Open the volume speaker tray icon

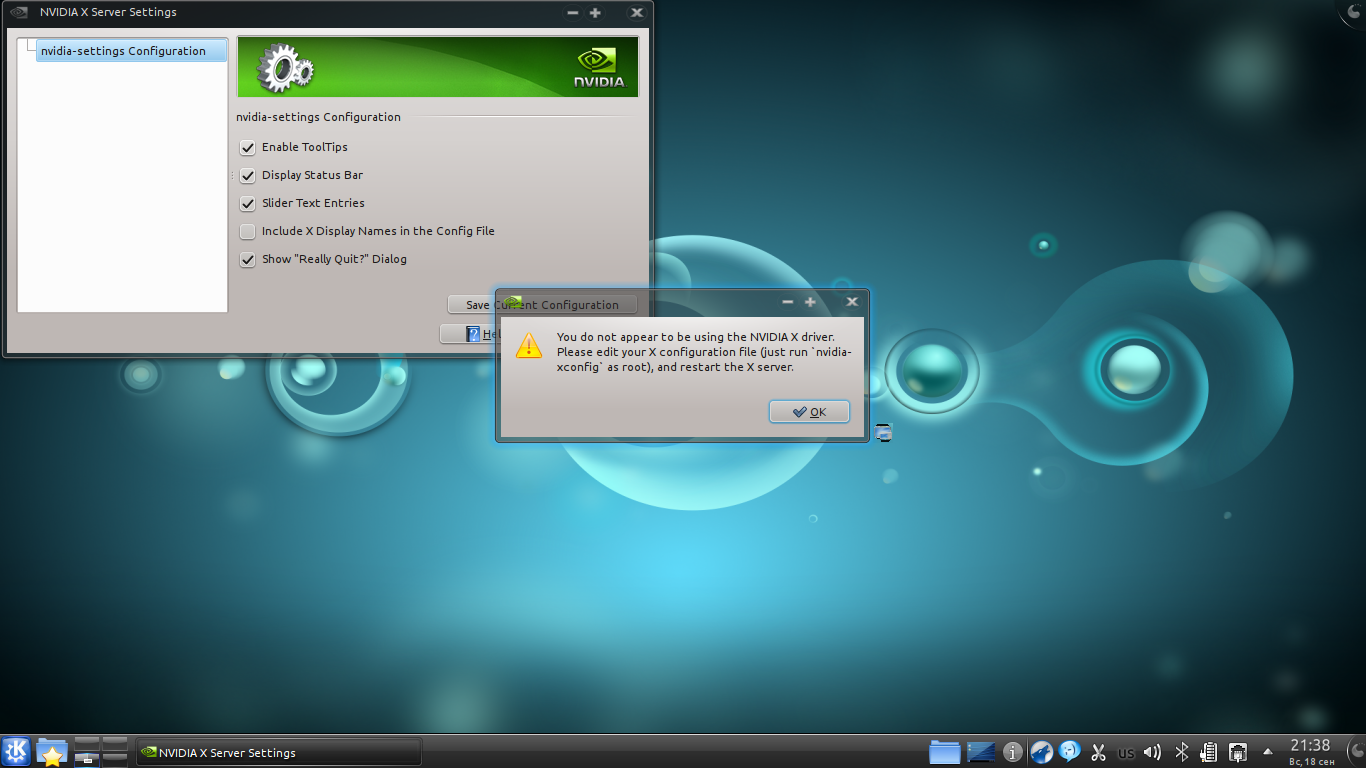[1153, 752]
